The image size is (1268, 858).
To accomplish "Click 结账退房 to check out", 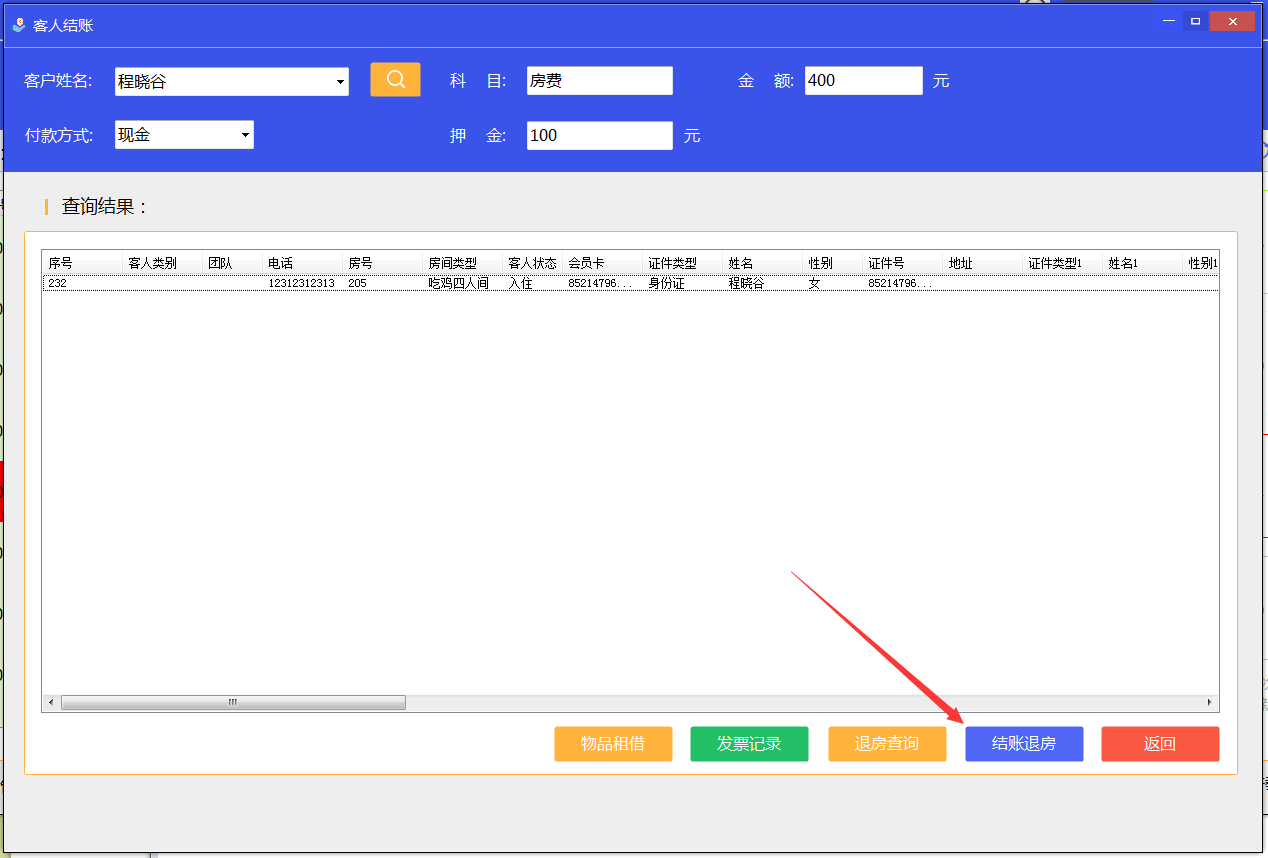I will coord(1024,744).
